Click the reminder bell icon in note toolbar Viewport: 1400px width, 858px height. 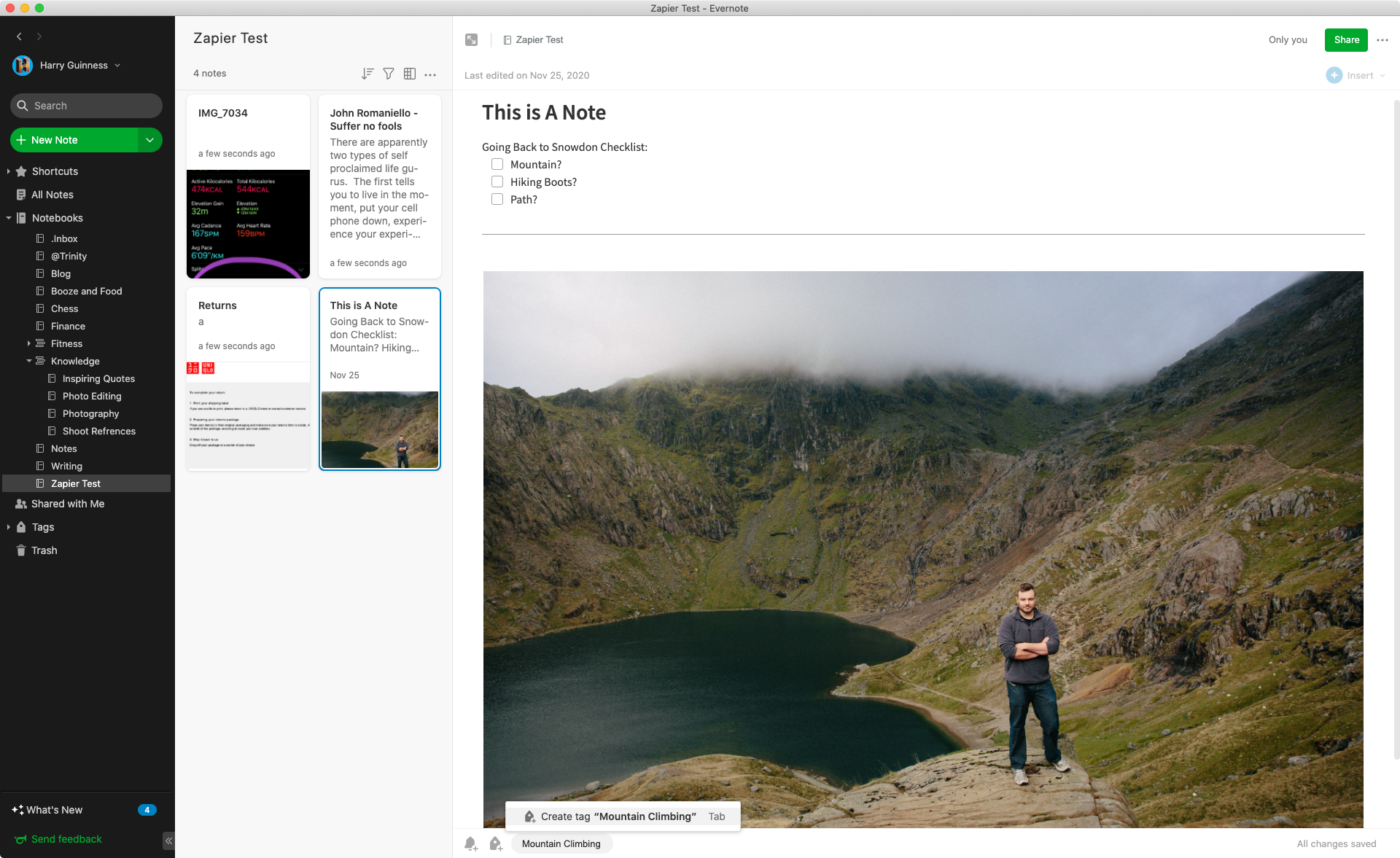pyautogui.click(x=470, y=843)
